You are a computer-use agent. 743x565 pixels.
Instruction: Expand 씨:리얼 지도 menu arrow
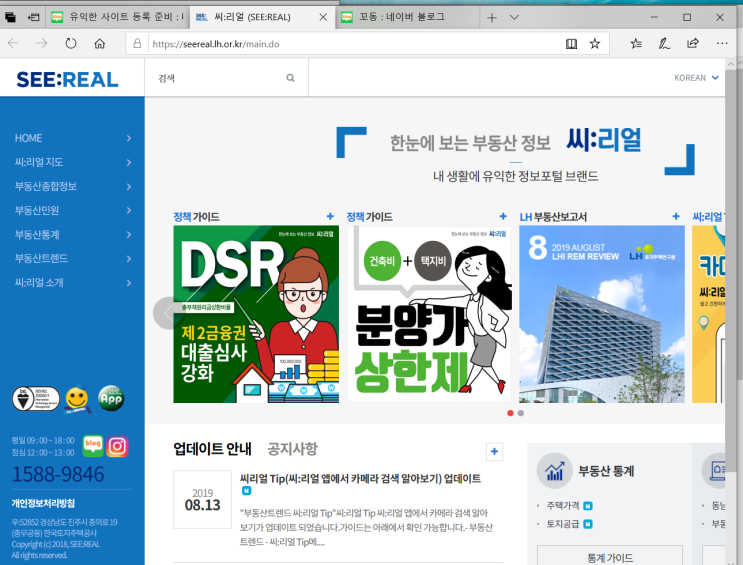coord(129,163)
